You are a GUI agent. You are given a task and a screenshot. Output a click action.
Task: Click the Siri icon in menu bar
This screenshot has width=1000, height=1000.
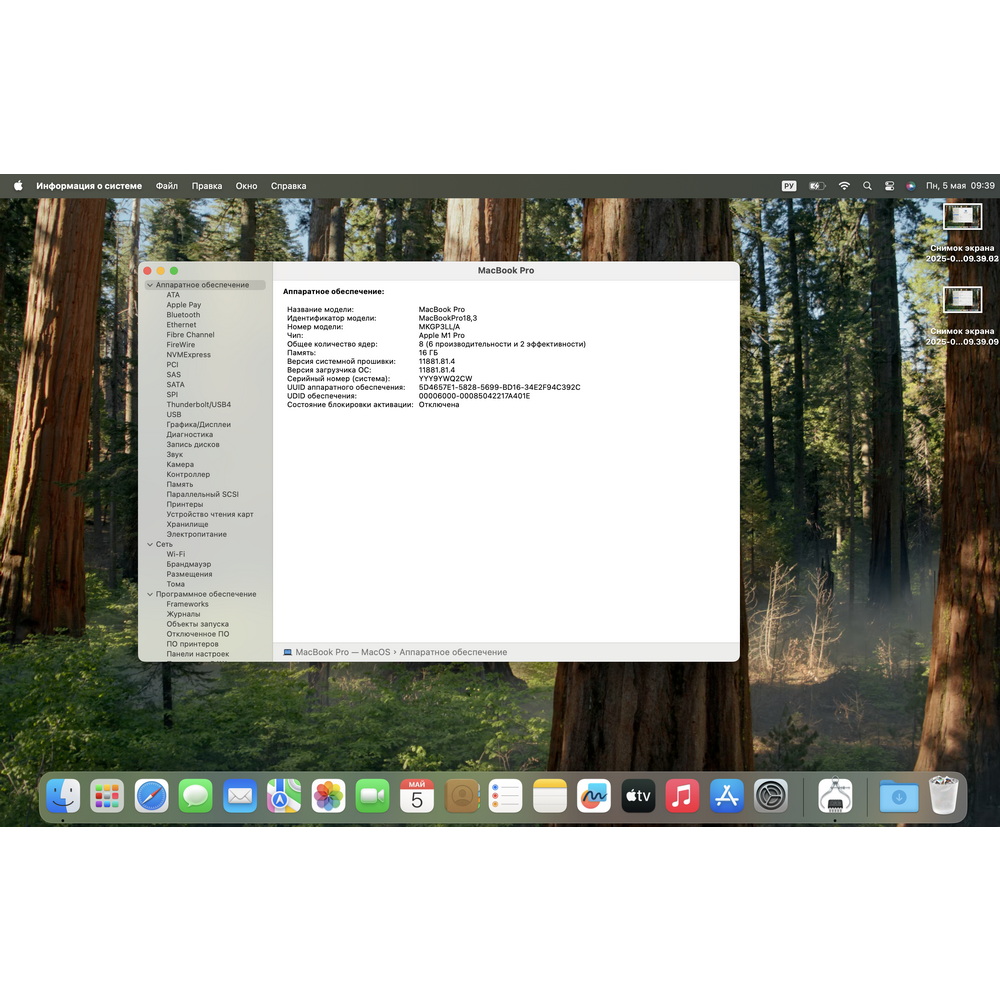tap(911, 186)
